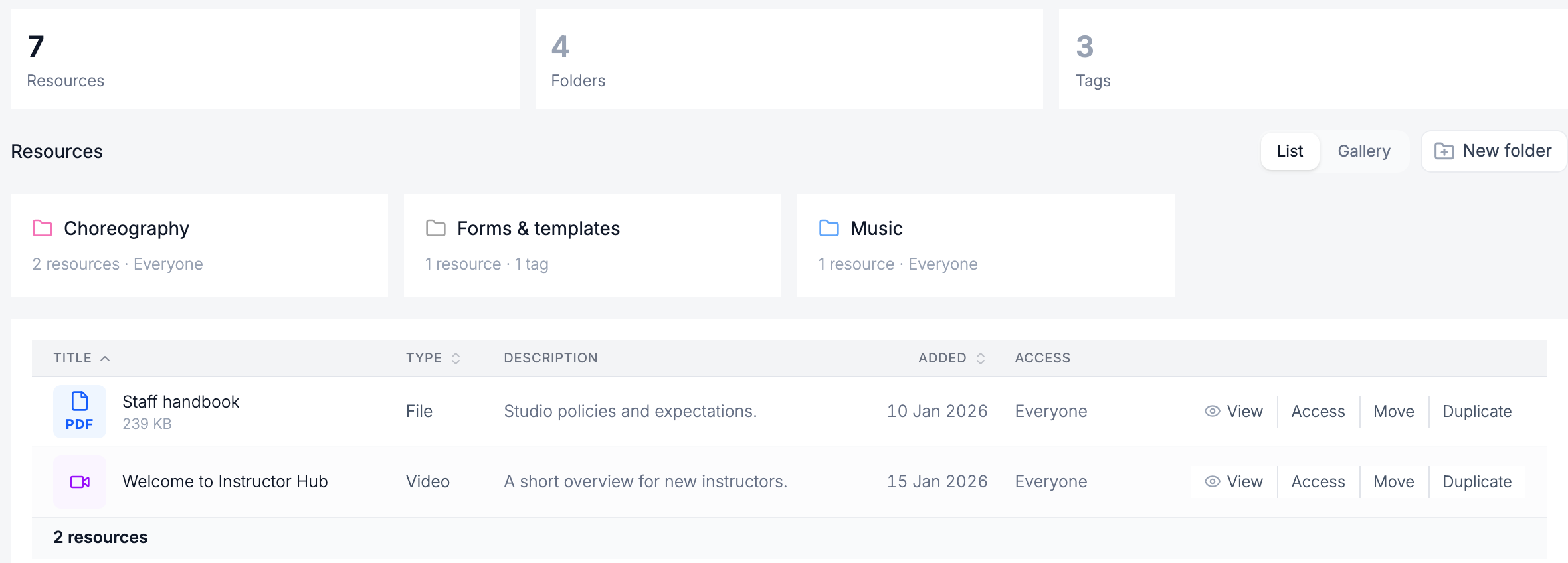
Task: View the Welcome to Instructor Hub video
Action: (1234, 482)
